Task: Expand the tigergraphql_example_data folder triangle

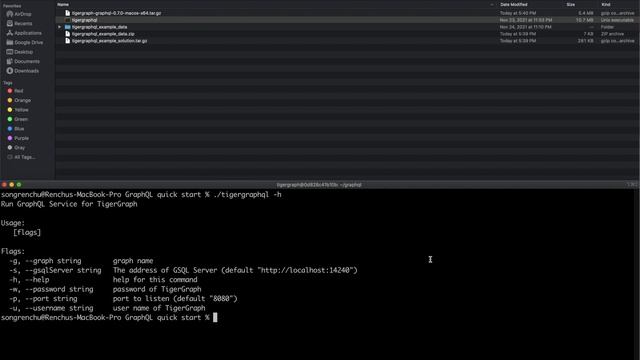Action: point(60,27)
